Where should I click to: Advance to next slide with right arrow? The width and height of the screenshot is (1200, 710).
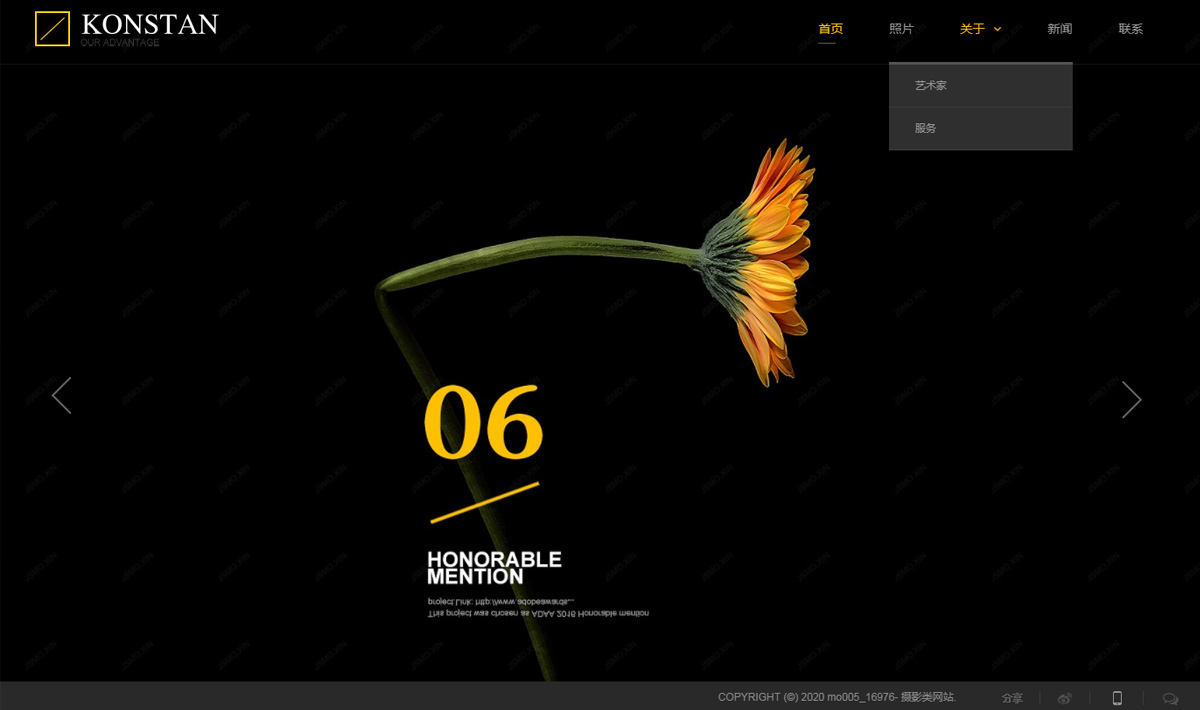click(1131, 399)
